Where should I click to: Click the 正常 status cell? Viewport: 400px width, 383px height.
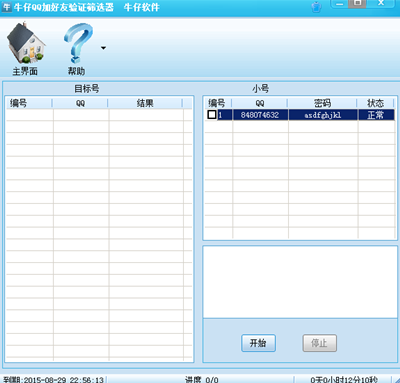tap(376, 115)
